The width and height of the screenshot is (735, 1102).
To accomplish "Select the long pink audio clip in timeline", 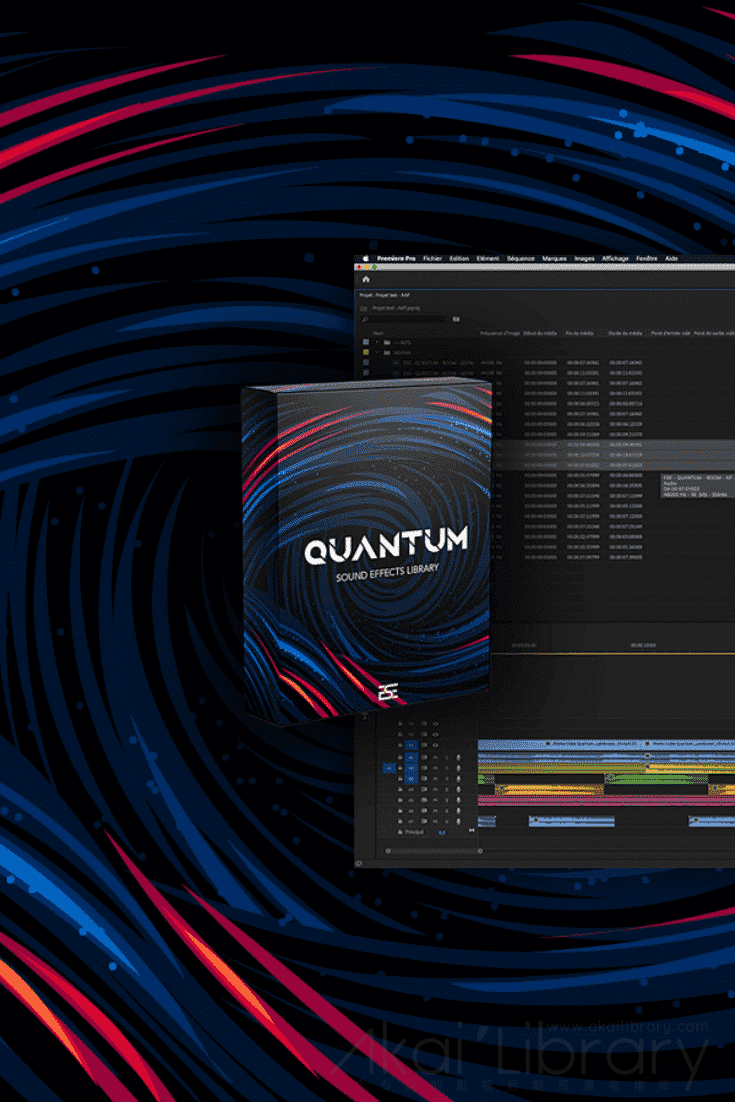I will pyautogui.click(x=606, y=800).
